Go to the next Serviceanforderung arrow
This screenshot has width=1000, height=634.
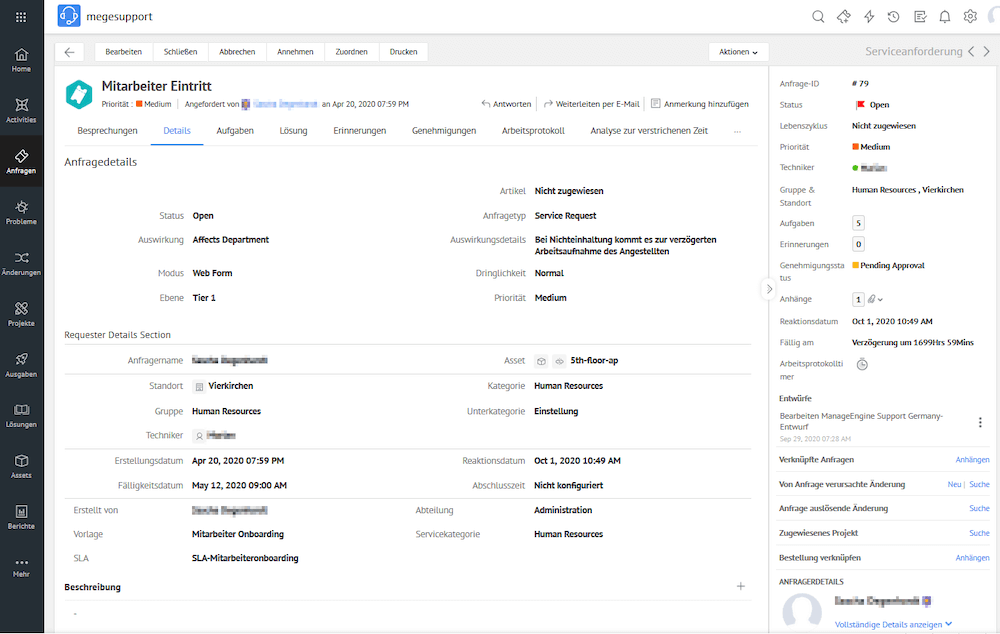point(987,52)
